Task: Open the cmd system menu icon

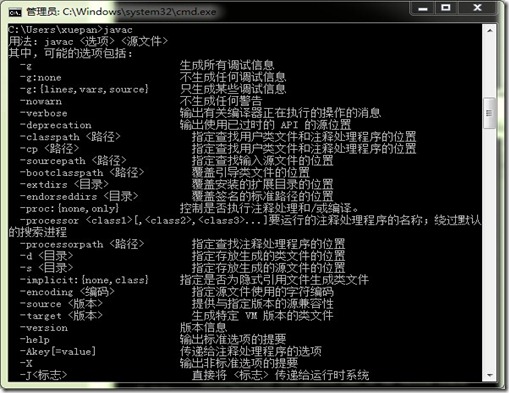Action: (15, 12)
